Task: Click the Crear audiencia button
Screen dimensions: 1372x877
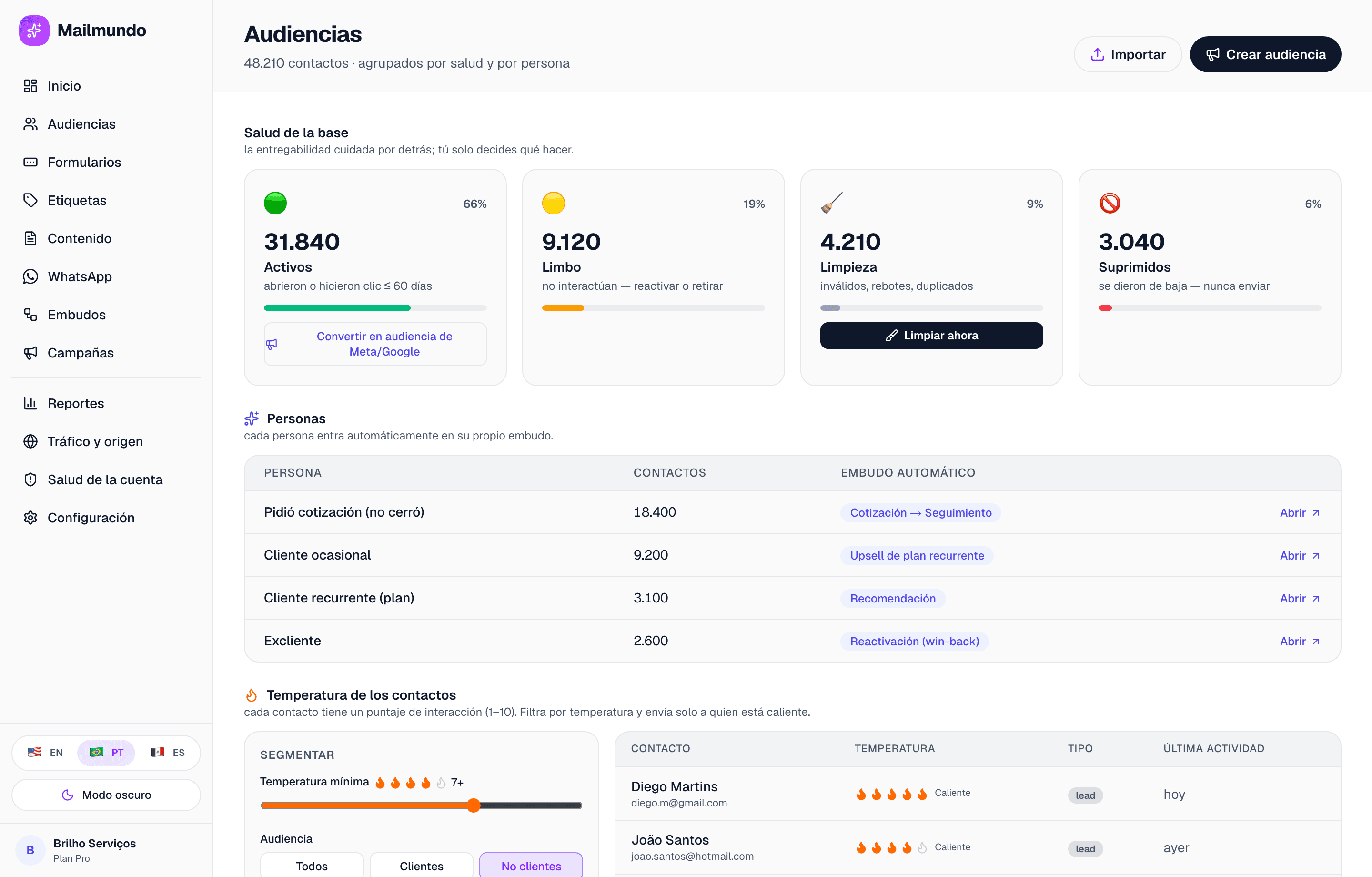Action: (x=1265, y=54)
